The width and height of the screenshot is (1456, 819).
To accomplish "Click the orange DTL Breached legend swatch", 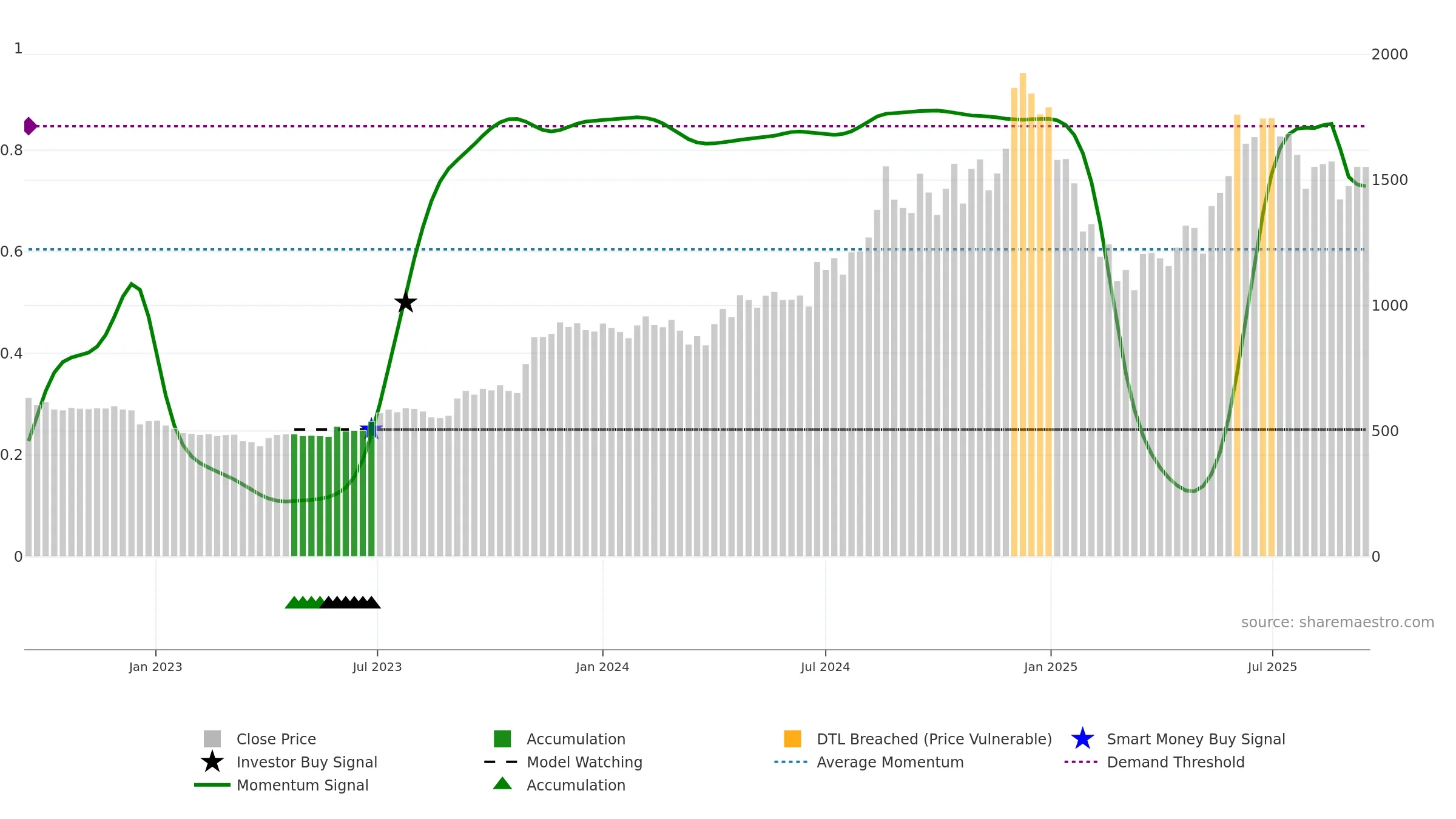I will (792, 739).
